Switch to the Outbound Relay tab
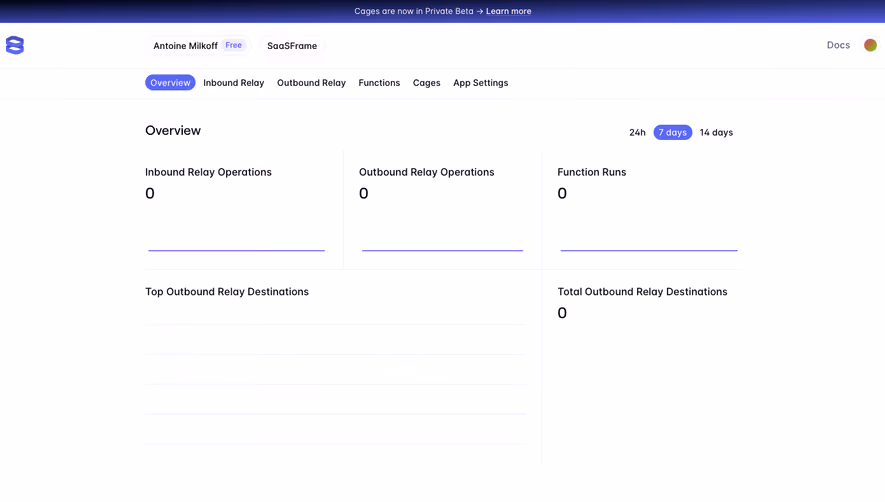The width and height of the screenshot is (885, 502). 311,82
